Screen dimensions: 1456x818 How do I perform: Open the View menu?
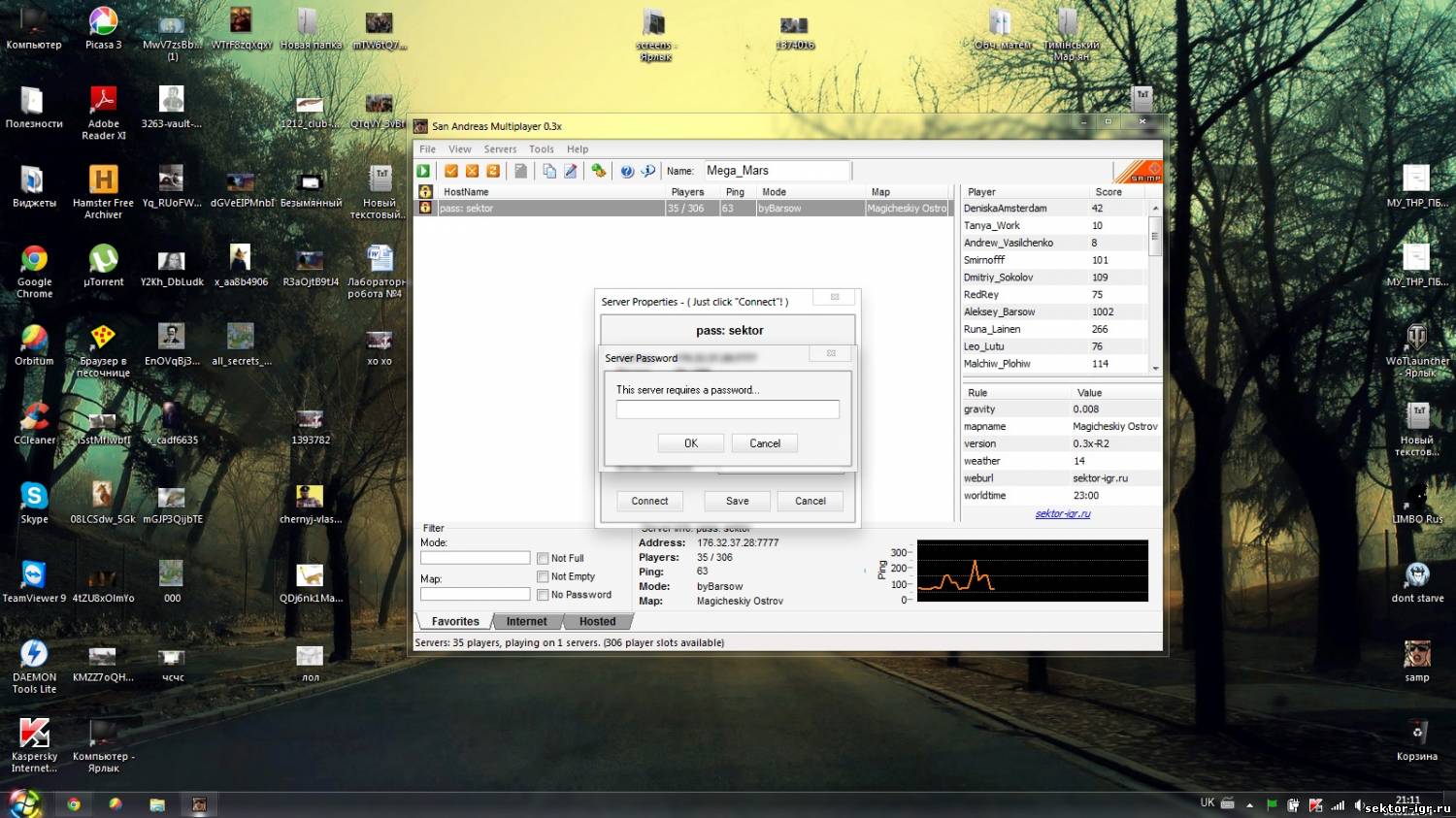point(459,149)
